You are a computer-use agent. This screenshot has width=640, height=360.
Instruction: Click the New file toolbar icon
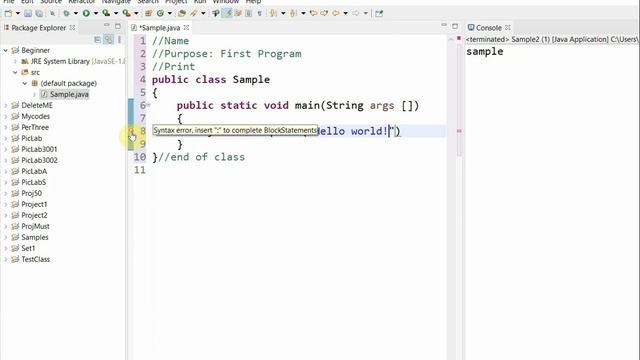click(8, 13)
